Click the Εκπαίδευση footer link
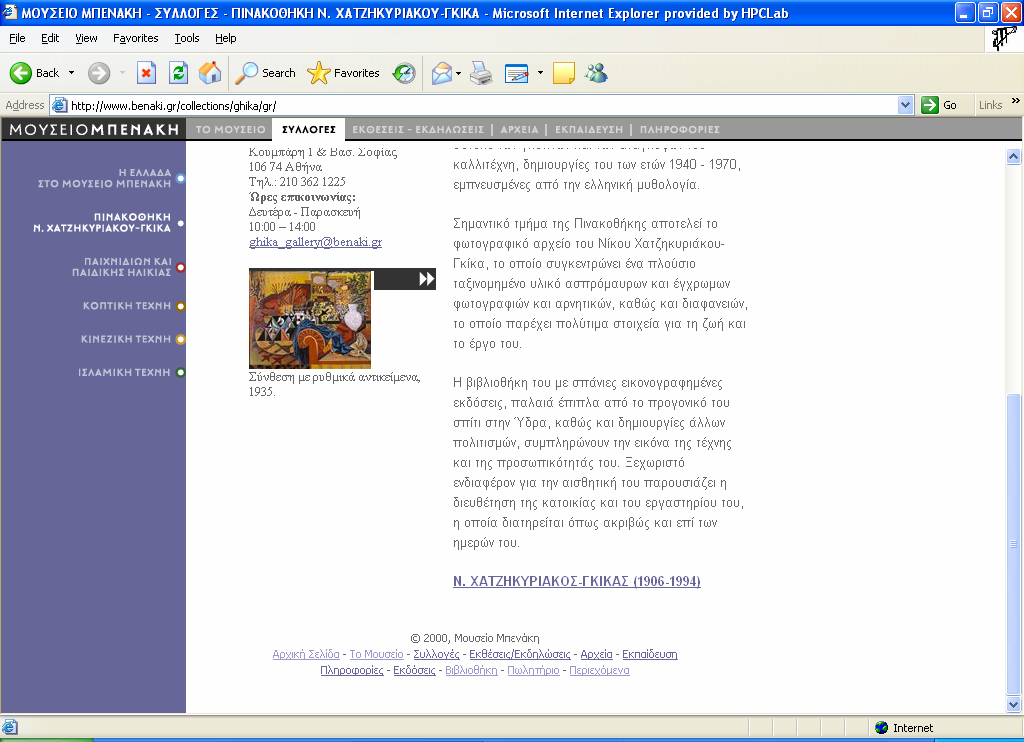 [650, 654]
